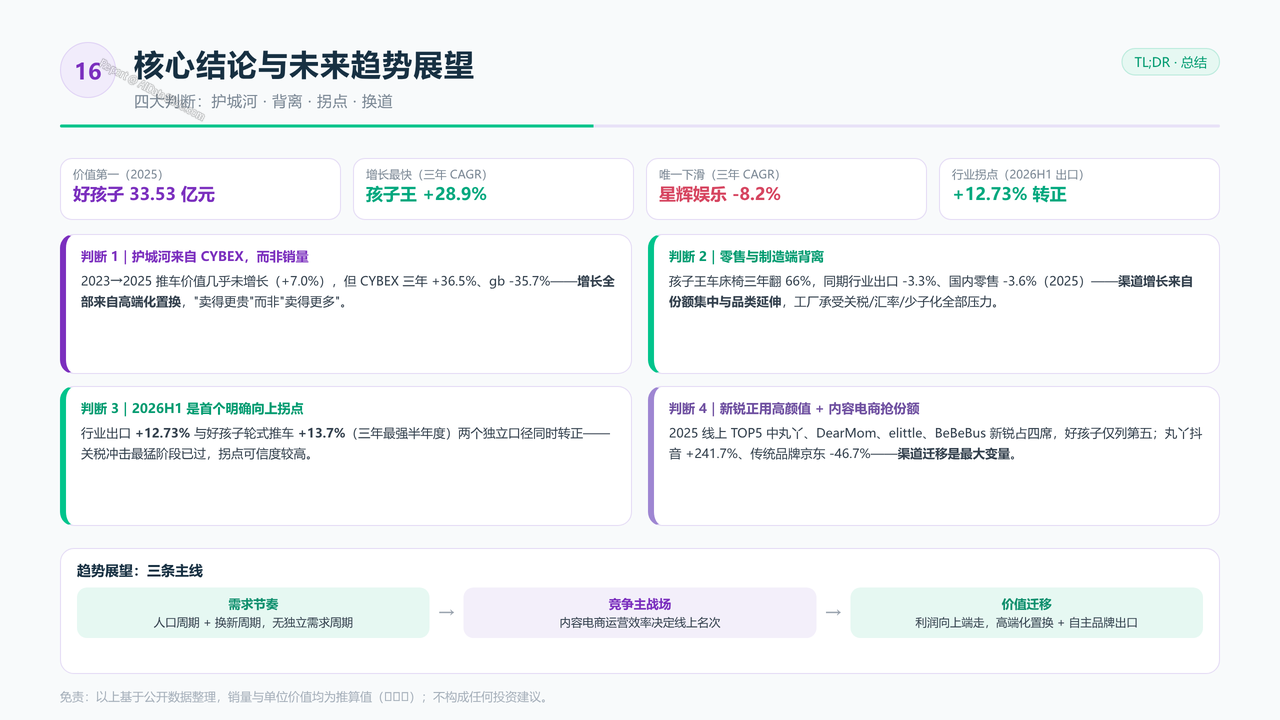The image size is (1280, 720).
Task: Click the paragraph starting 孩子王车床椅三年翻 66%
Action: click(931, 291)
